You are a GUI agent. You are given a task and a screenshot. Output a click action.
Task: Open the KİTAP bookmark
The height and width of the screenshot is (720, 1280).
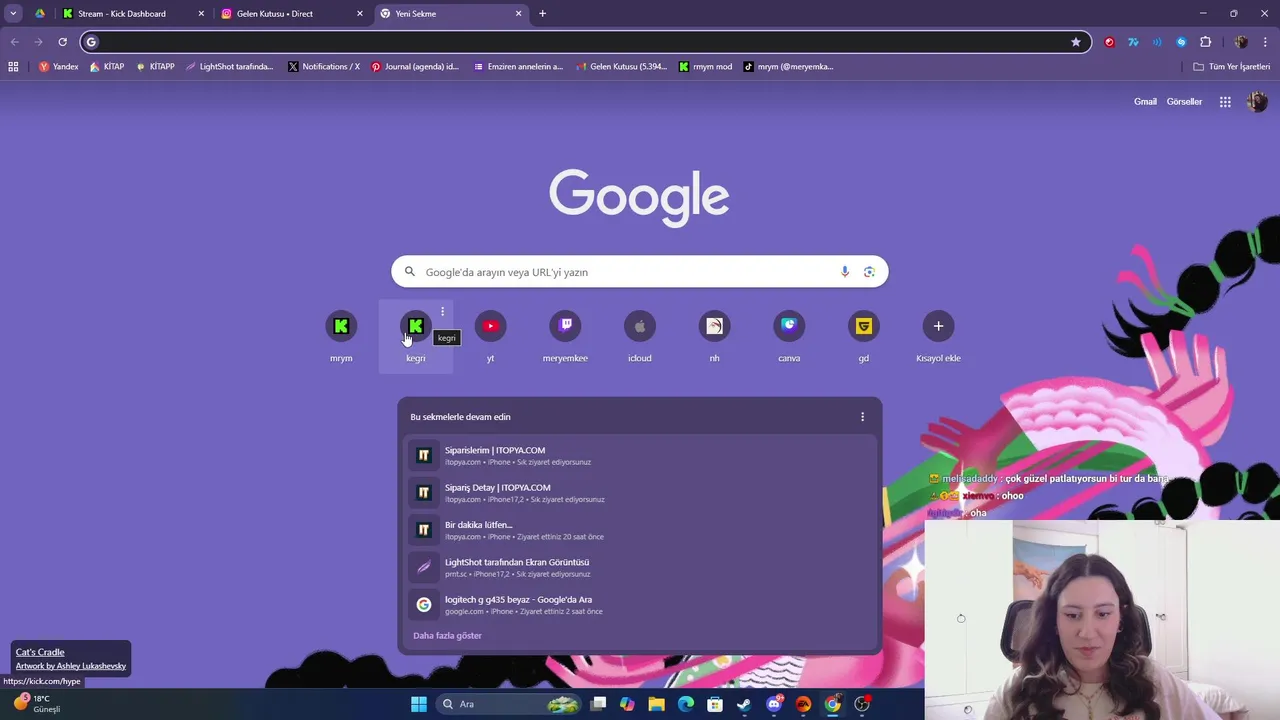click(x=106, y=67)
